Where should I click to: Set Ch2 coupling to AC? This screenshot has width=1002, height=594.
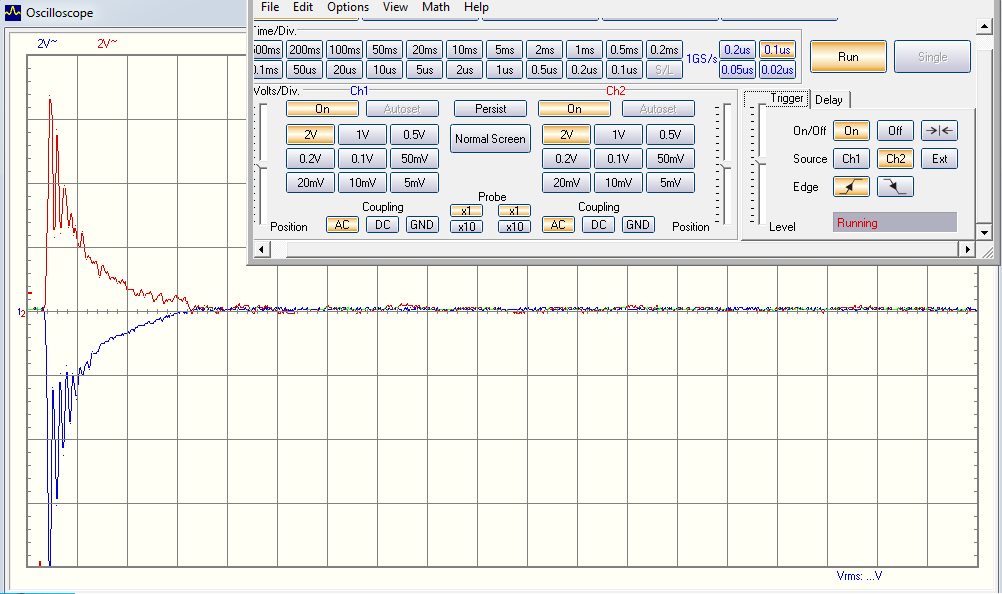point(558,225)
